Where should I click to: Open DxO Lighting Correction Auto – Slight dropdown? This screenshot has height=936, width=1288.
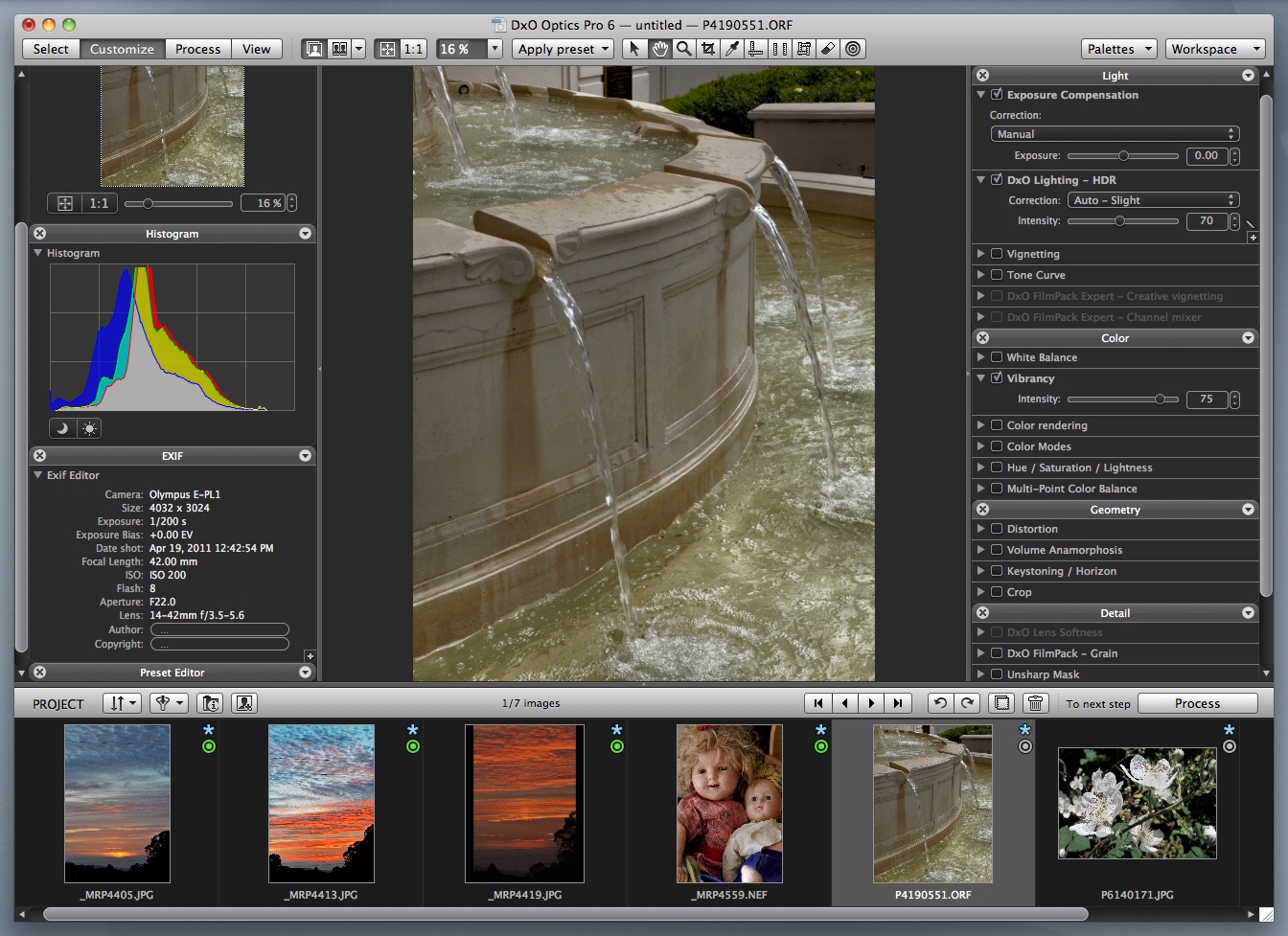[x=1153, y=200]
